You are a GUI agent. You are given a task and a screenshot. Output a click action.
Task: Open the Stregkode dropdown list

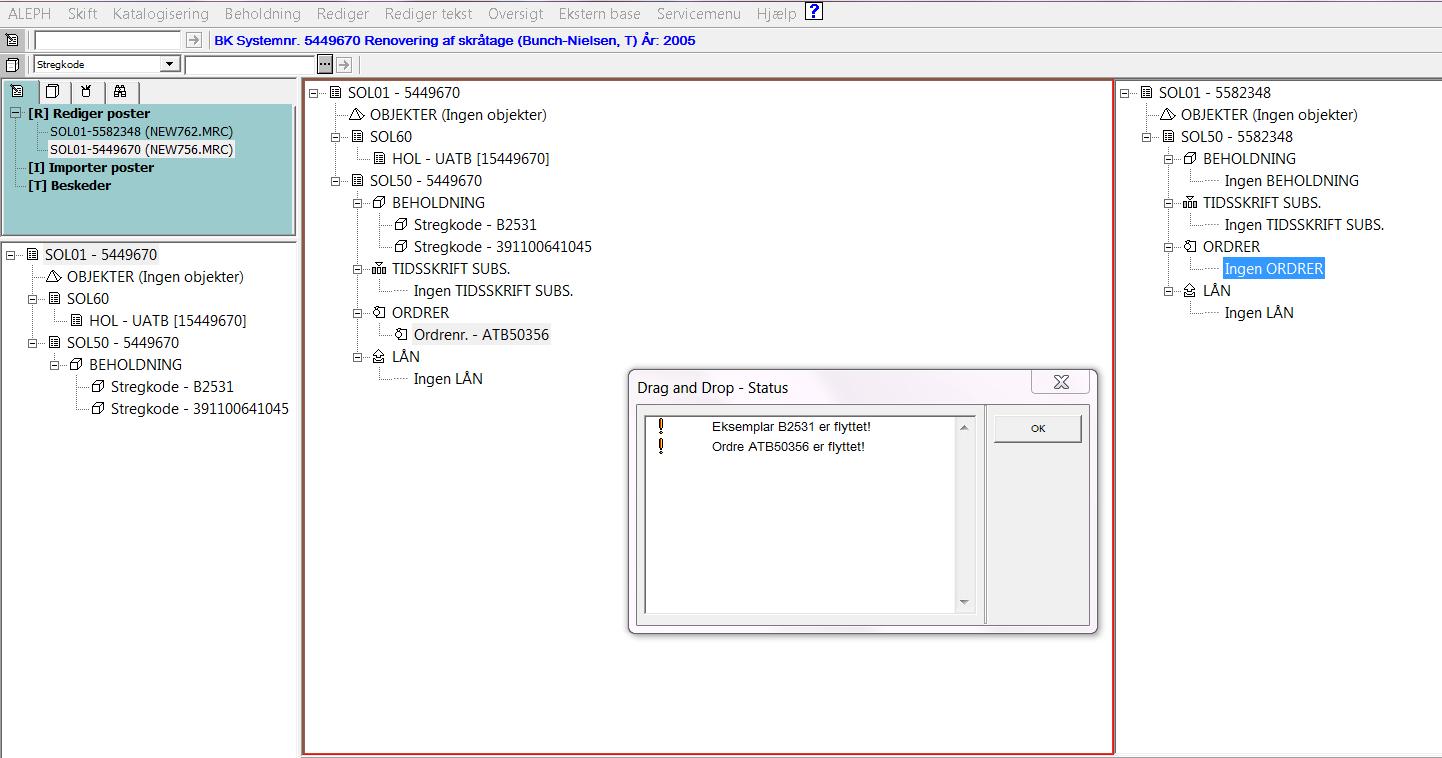(169, 64)
